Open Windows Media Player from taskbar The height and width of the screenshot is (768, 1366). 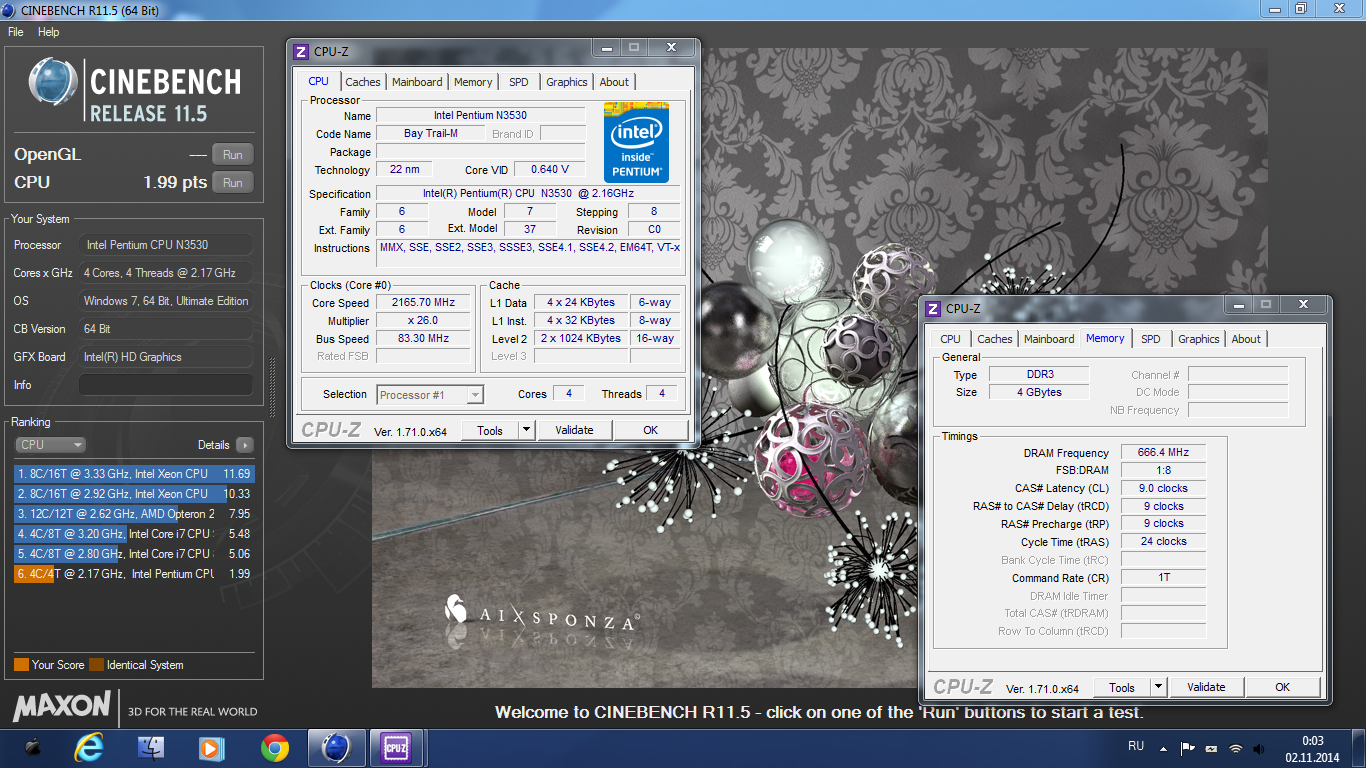click(x=212, y=748)
